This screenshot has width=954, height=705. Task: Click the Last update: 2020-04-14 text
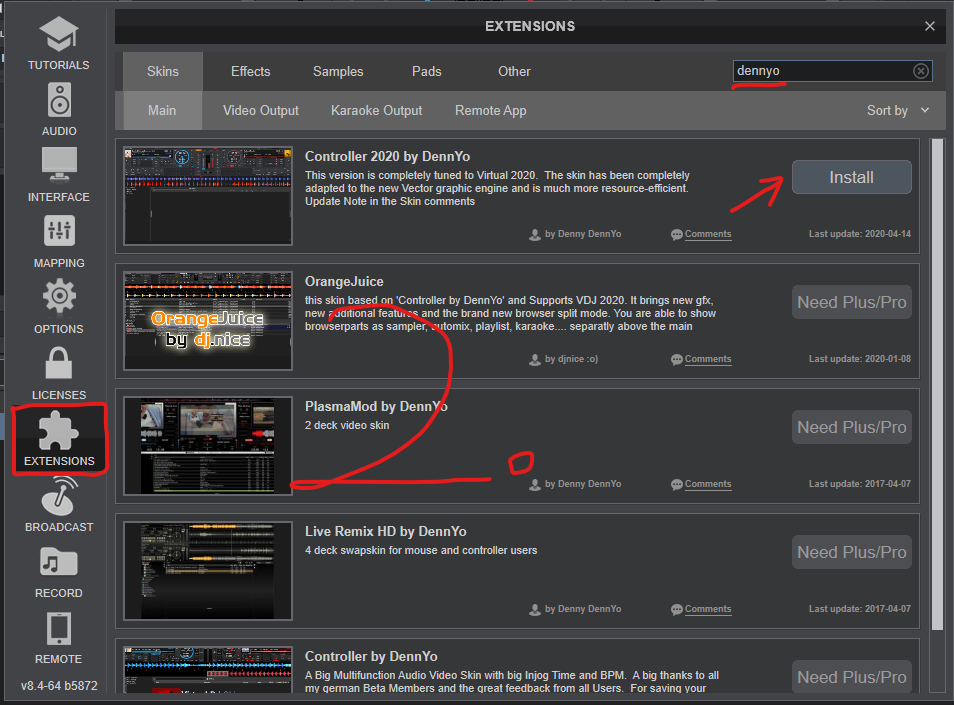click(x=860, y=234)
